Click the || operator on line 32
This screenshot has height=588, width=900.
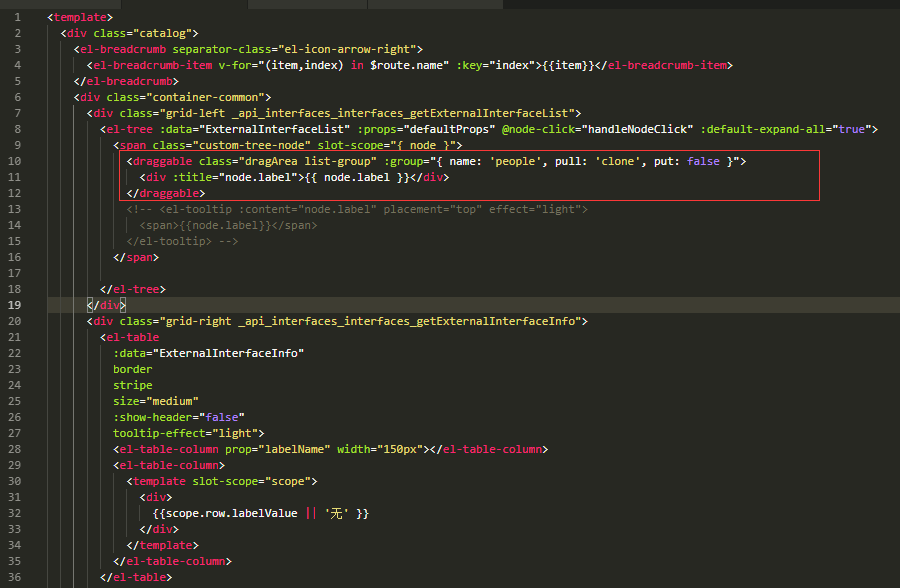click(311, 513)
